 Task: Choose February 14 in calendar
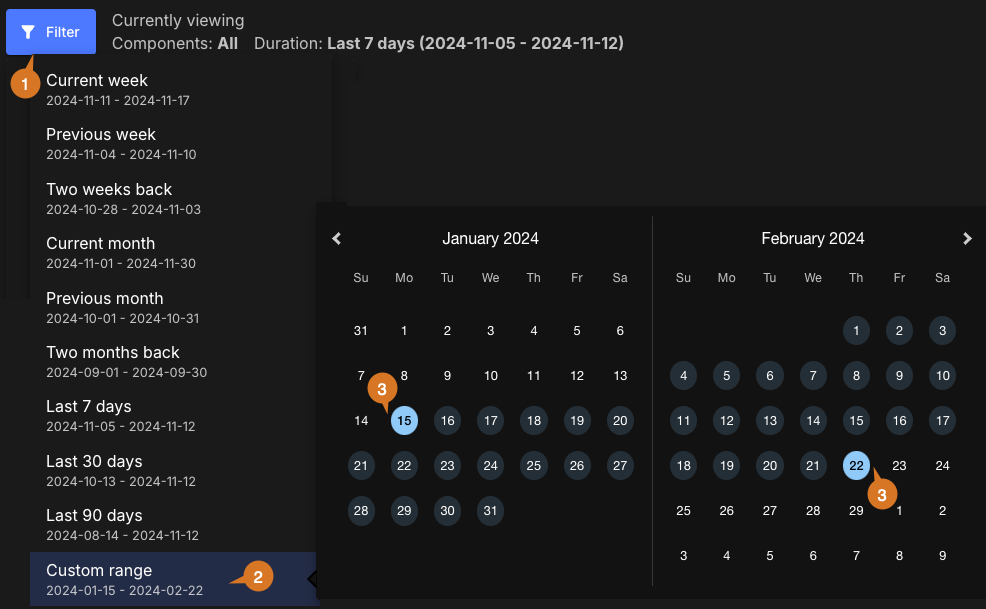coord(813,421)
